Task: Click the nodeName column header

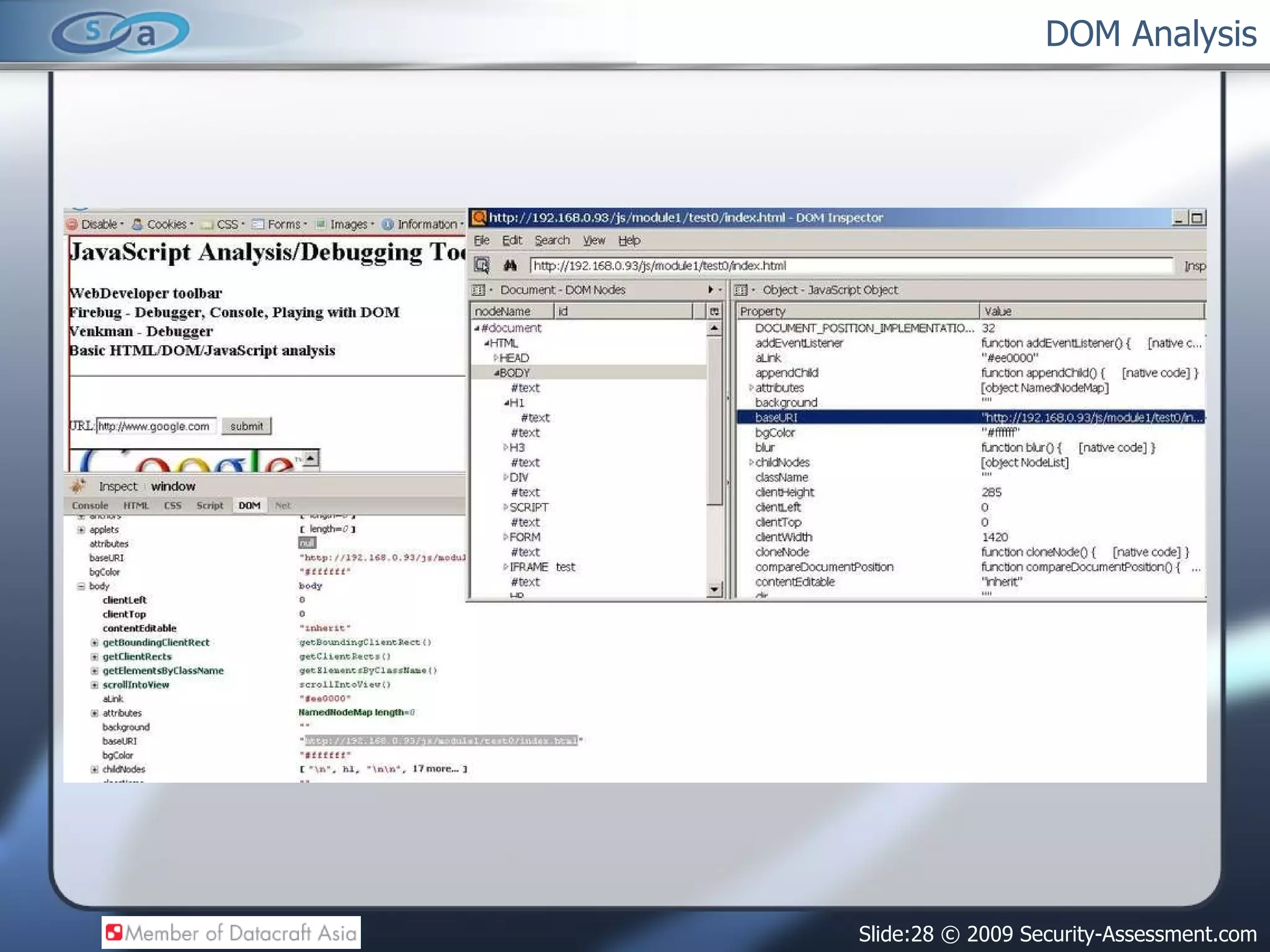Action: coord(512,311)
